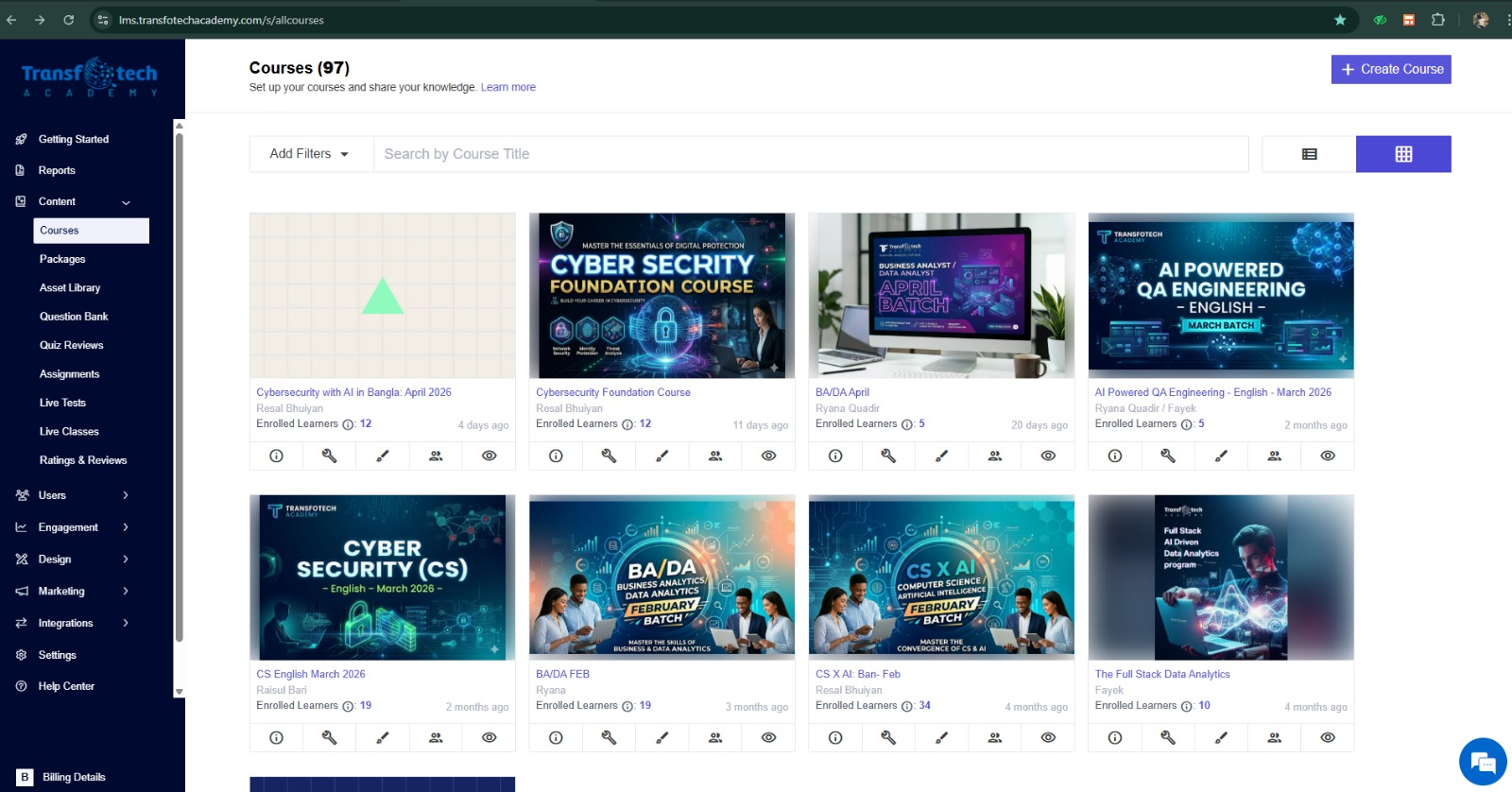Viewport: 1512px width, 792px height.
Task: Open info icon on BA/DA April card
Action: pyautogui.click(x=835, y=456)
